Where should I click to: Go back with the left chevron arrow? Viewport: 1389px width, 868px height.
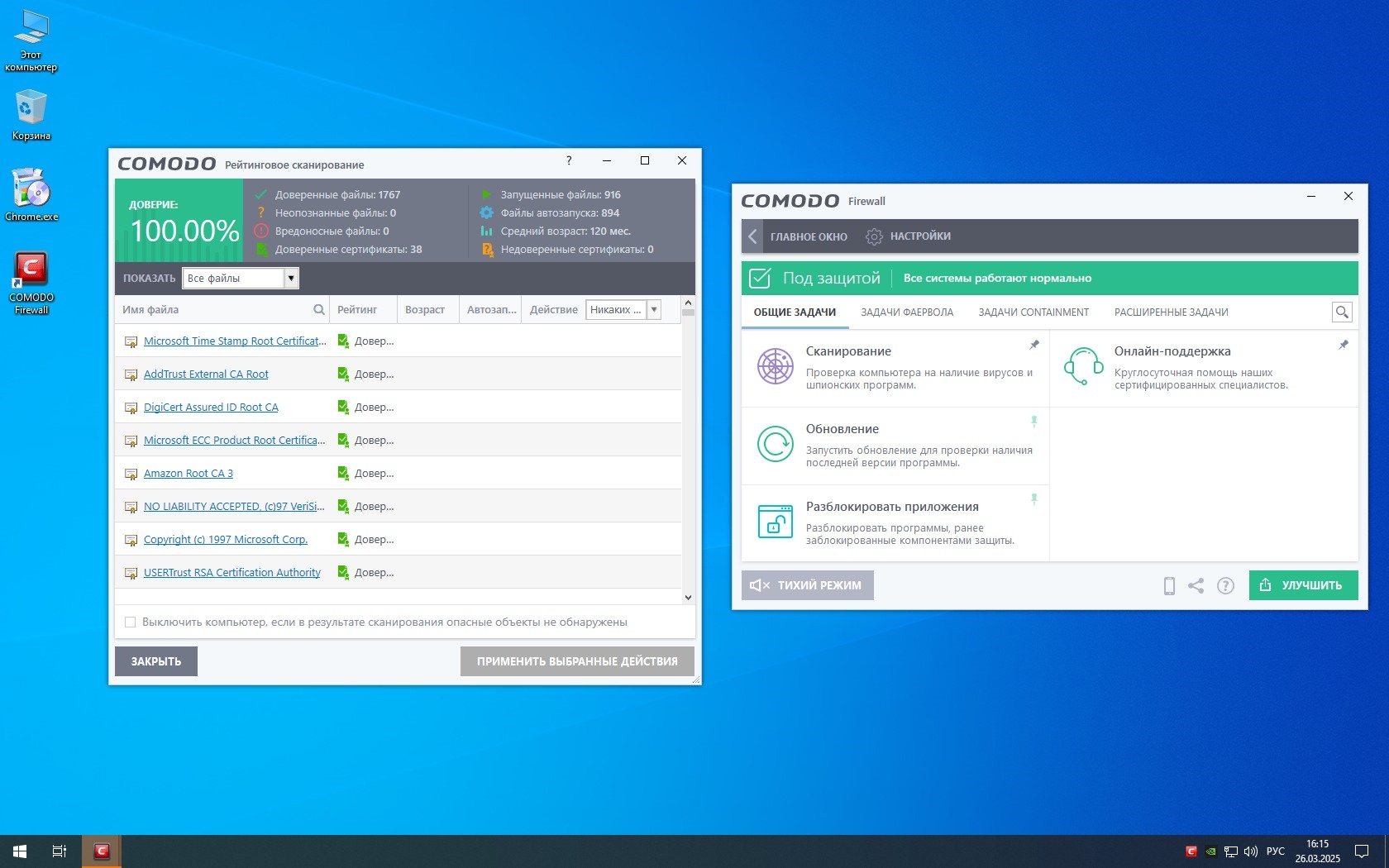(x=752, y=236)
